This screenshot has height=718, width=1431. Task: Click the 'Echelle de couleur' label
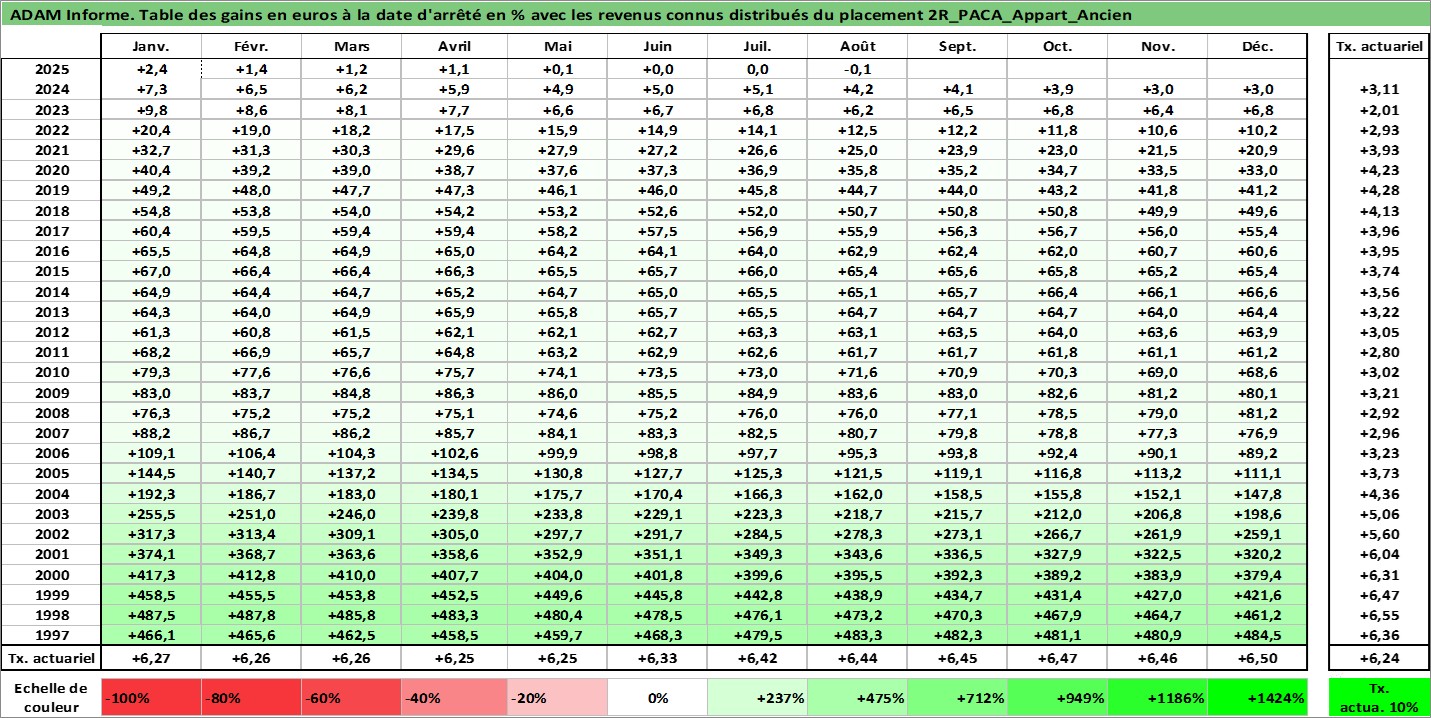(51, 698)
